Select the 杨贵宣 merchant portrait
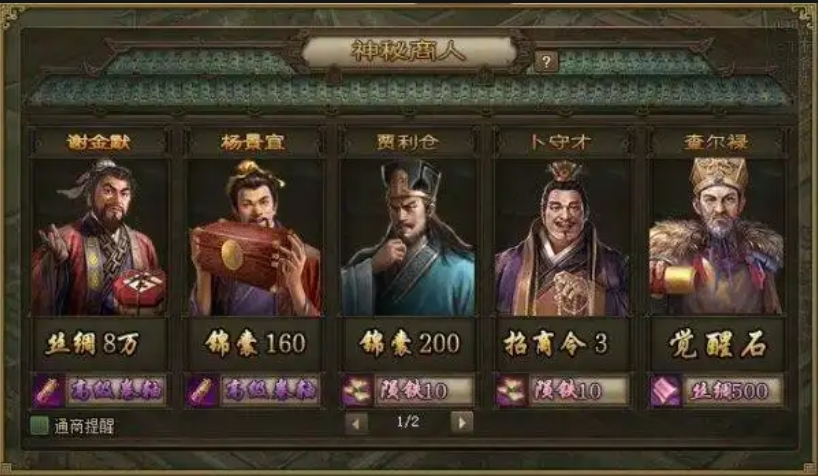The image size is (818, 476). tap(254, 237)
